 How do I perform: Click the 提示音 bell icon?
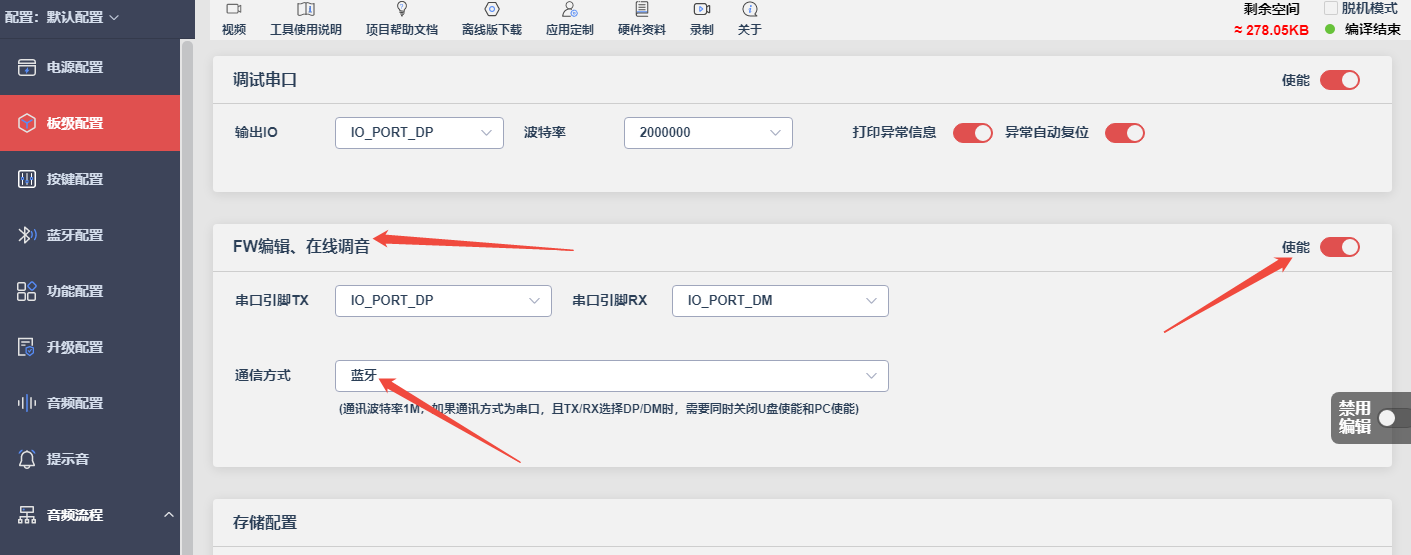pyautogui.click(x=27, y=459)
